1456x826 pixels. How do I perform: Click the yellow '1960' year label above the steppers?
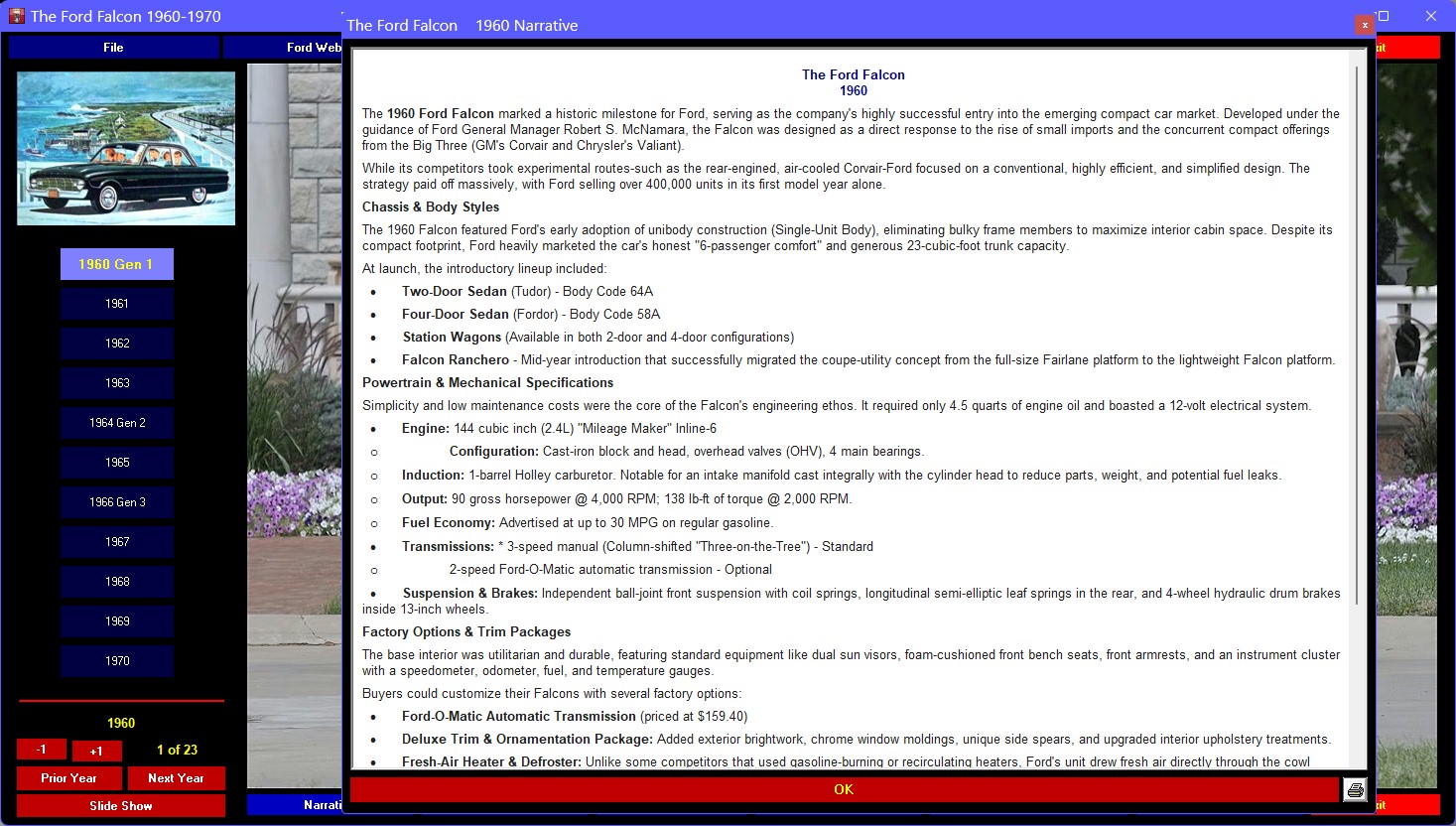[121, 723]
